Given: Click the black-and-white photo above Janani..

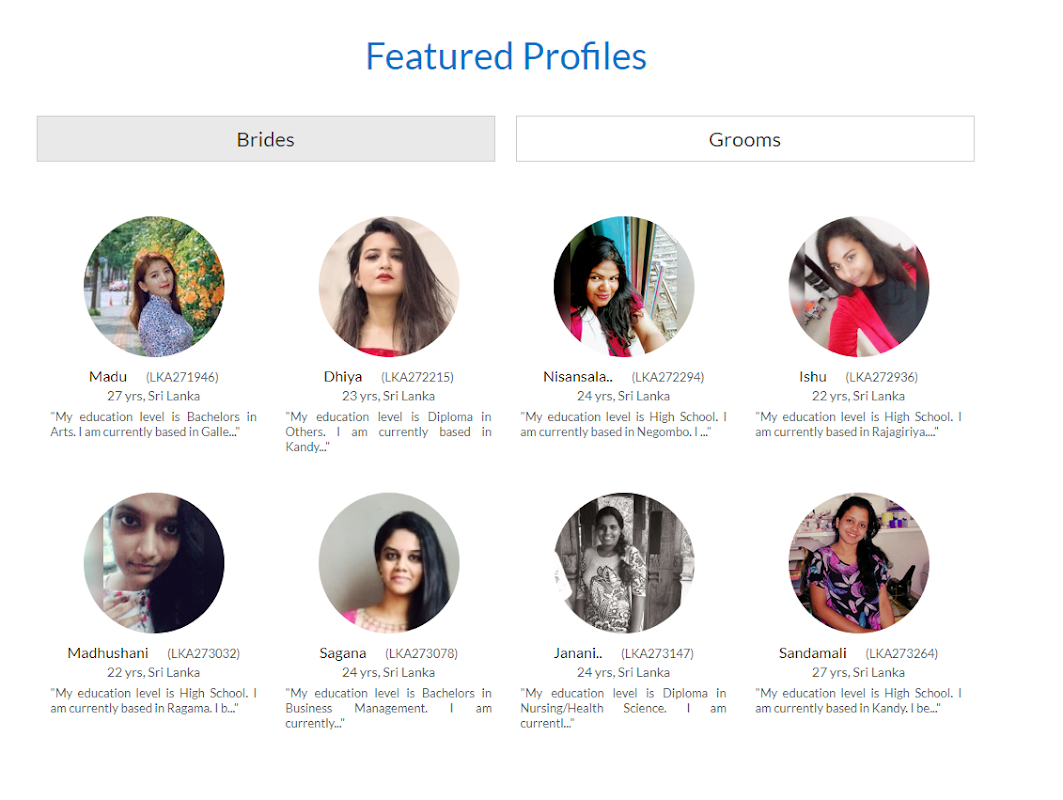Looking at the screenshot, I should 624,563.
